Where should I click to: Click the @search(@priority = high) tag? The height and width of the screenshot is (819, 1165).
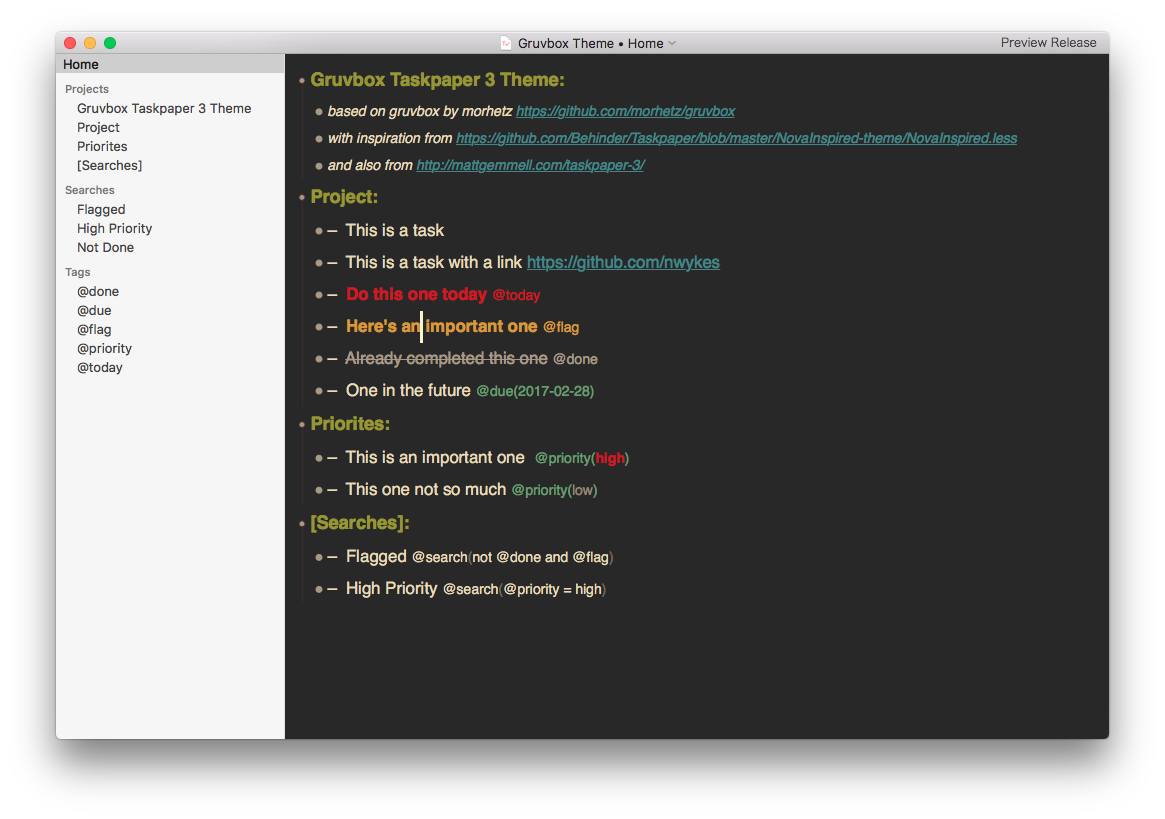(525, 589)
